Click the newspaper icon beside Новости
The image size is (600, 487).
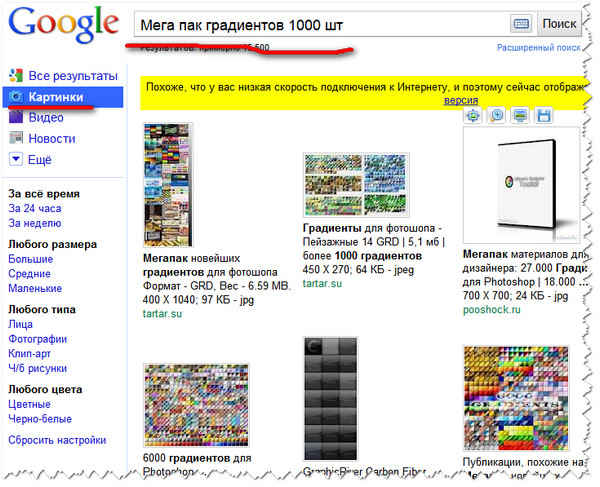point(16,139)
